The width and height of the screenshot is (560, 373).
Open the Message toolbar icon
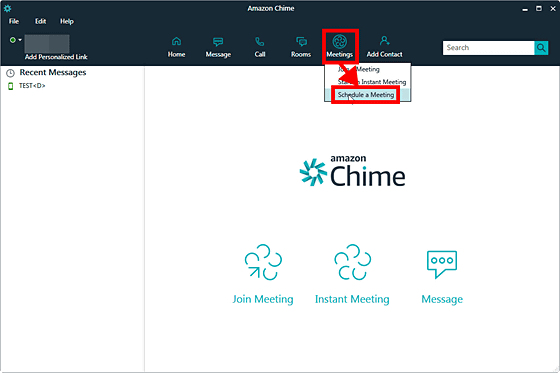click(x=218, y=42)
